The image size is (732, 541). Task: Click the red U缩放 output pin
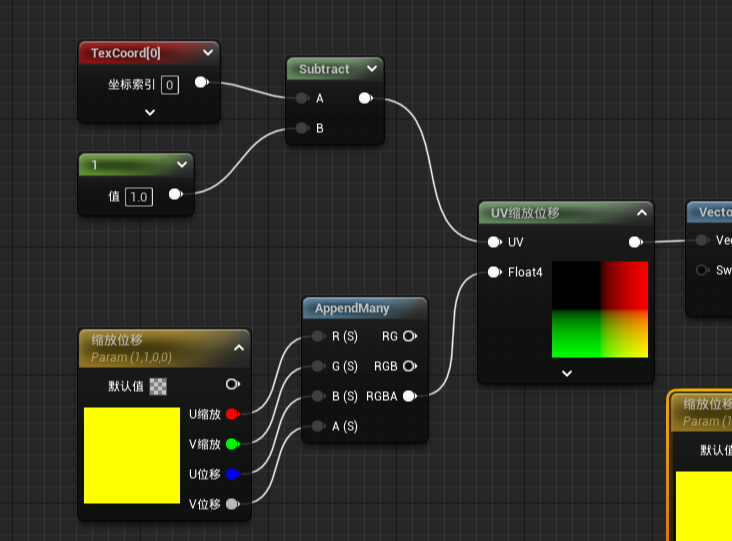tap(232, 414)
